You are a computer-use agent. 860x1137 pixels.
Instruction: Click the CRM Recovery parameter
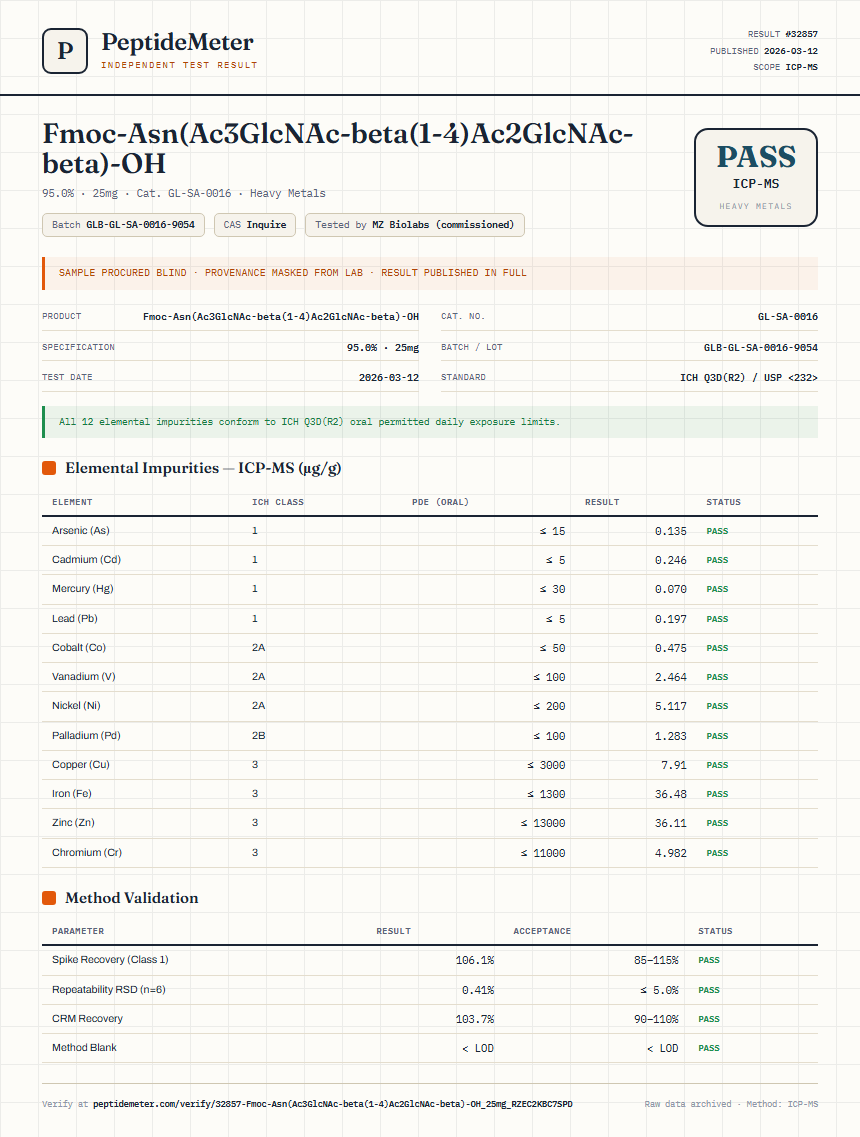tap(87, 1018)
